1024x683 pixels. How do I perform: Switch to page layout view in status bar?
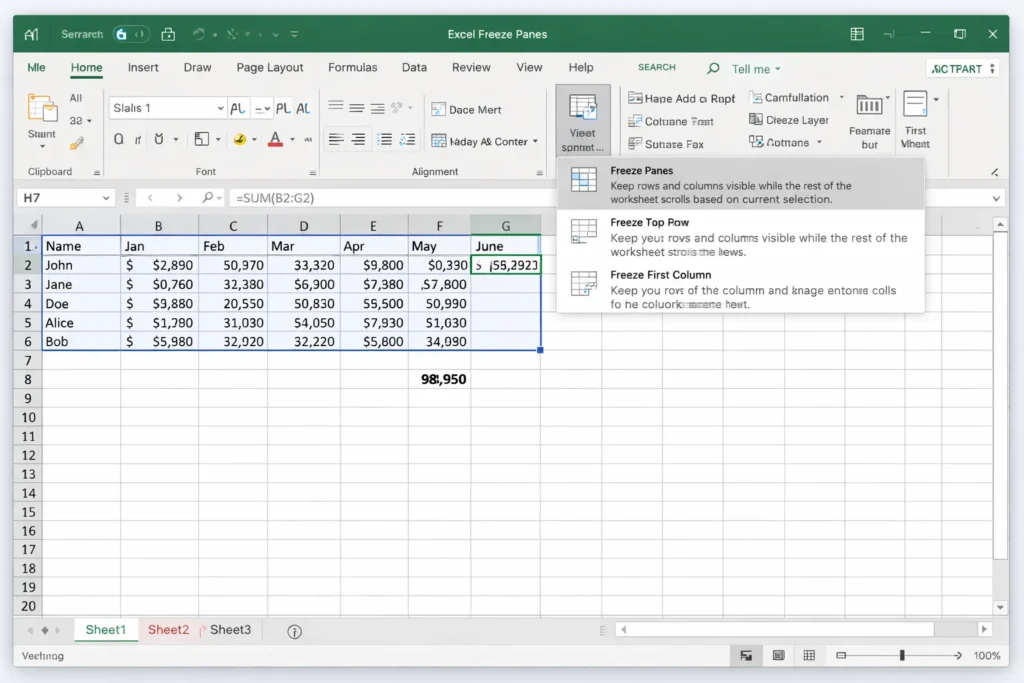[778, 655]
